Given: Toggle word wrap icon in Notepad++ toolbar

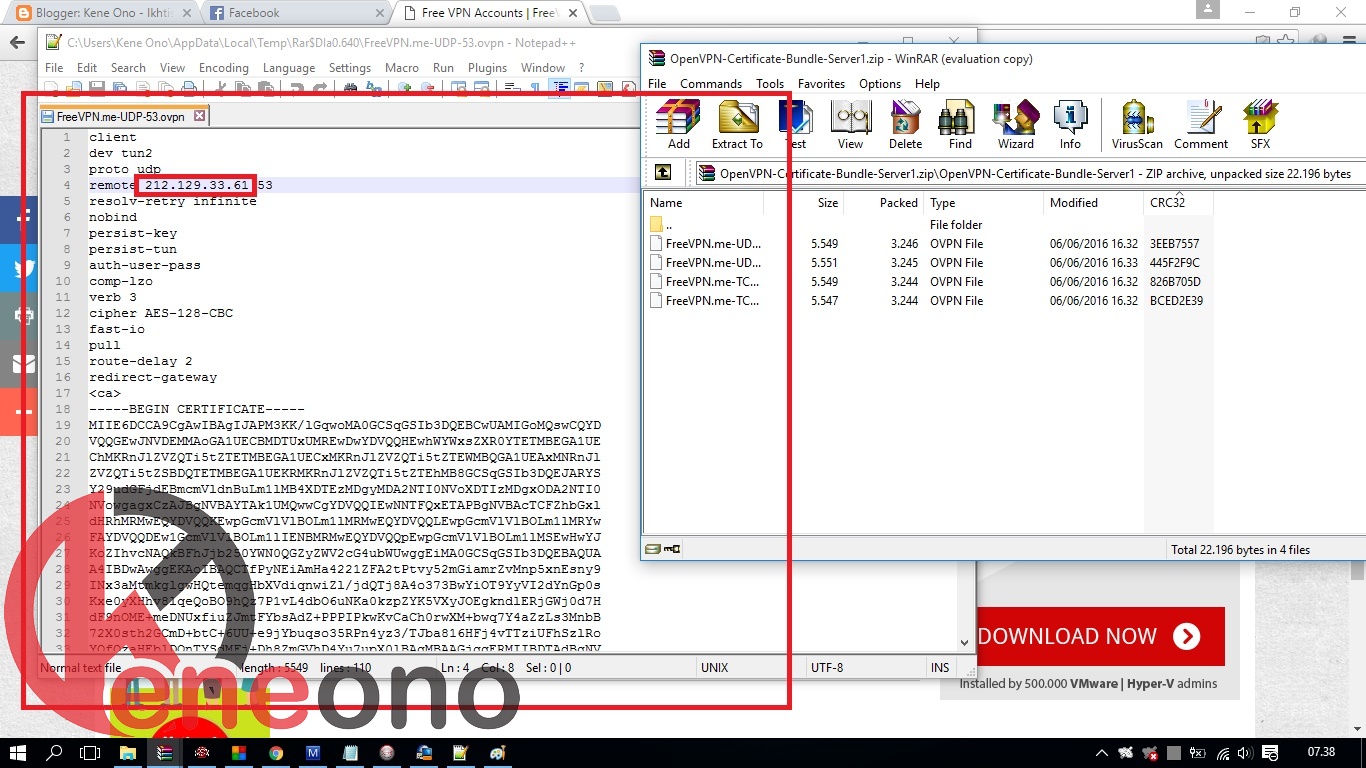Looking at the screenshot, I should point(512,87).
